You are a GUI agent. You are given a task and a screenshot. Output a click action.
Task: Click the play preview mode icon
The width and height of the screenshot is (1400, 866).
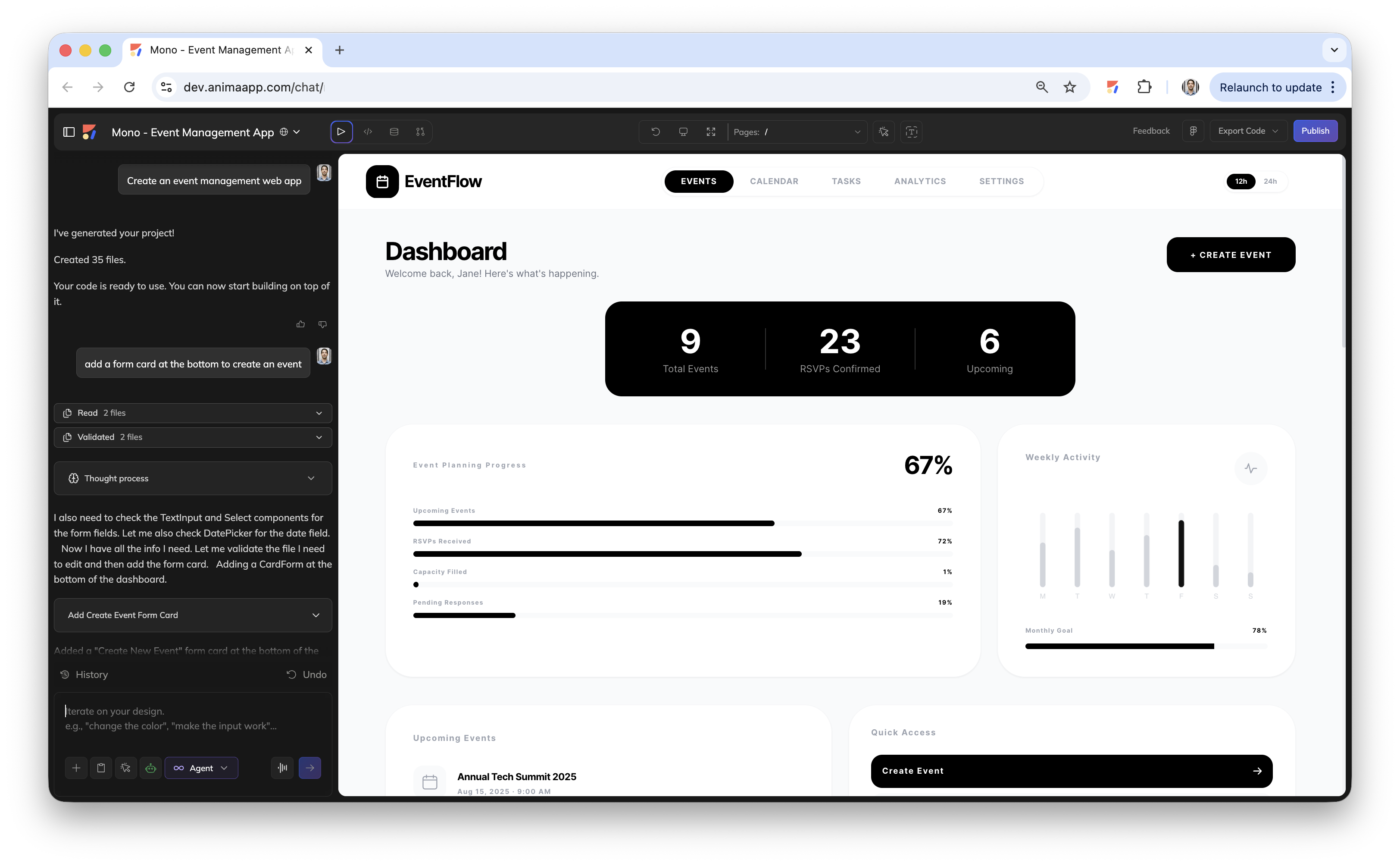pos(341,132)
